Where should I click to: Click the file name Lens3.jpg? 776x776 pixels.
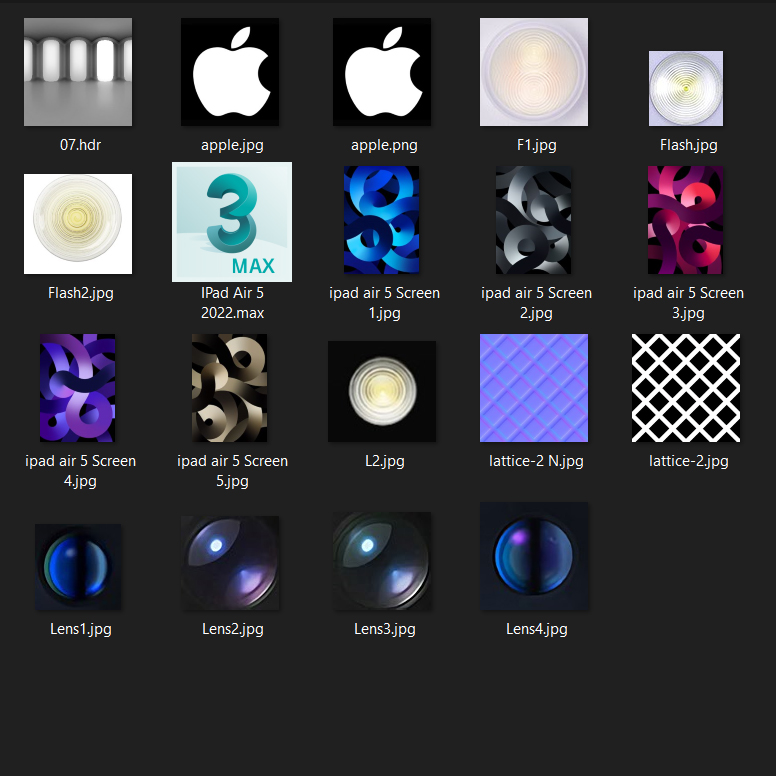(x=384, y=630)
